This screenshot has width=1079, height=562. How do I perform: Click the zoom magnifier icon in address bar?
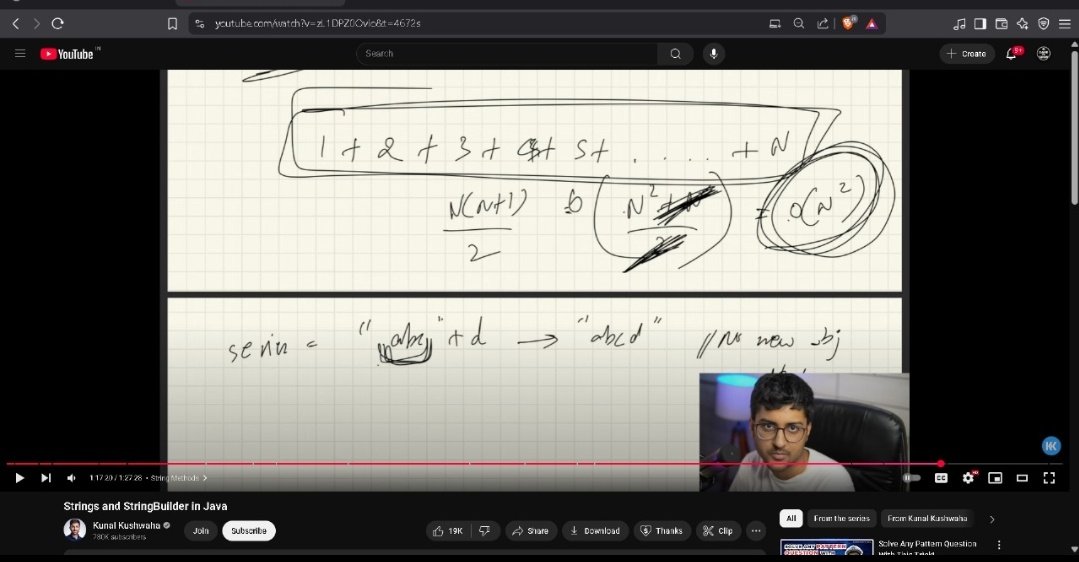coord(799,23)
